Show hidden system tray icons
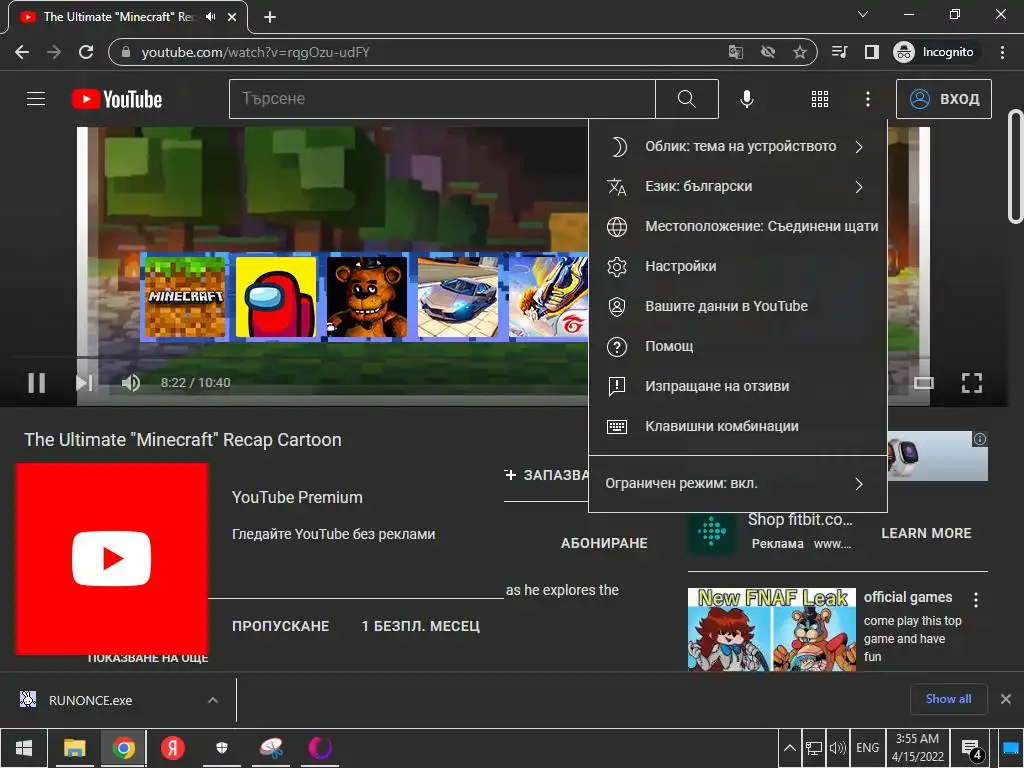The height and width of the screenshot is (768, 1024). [x=789, y=748]
